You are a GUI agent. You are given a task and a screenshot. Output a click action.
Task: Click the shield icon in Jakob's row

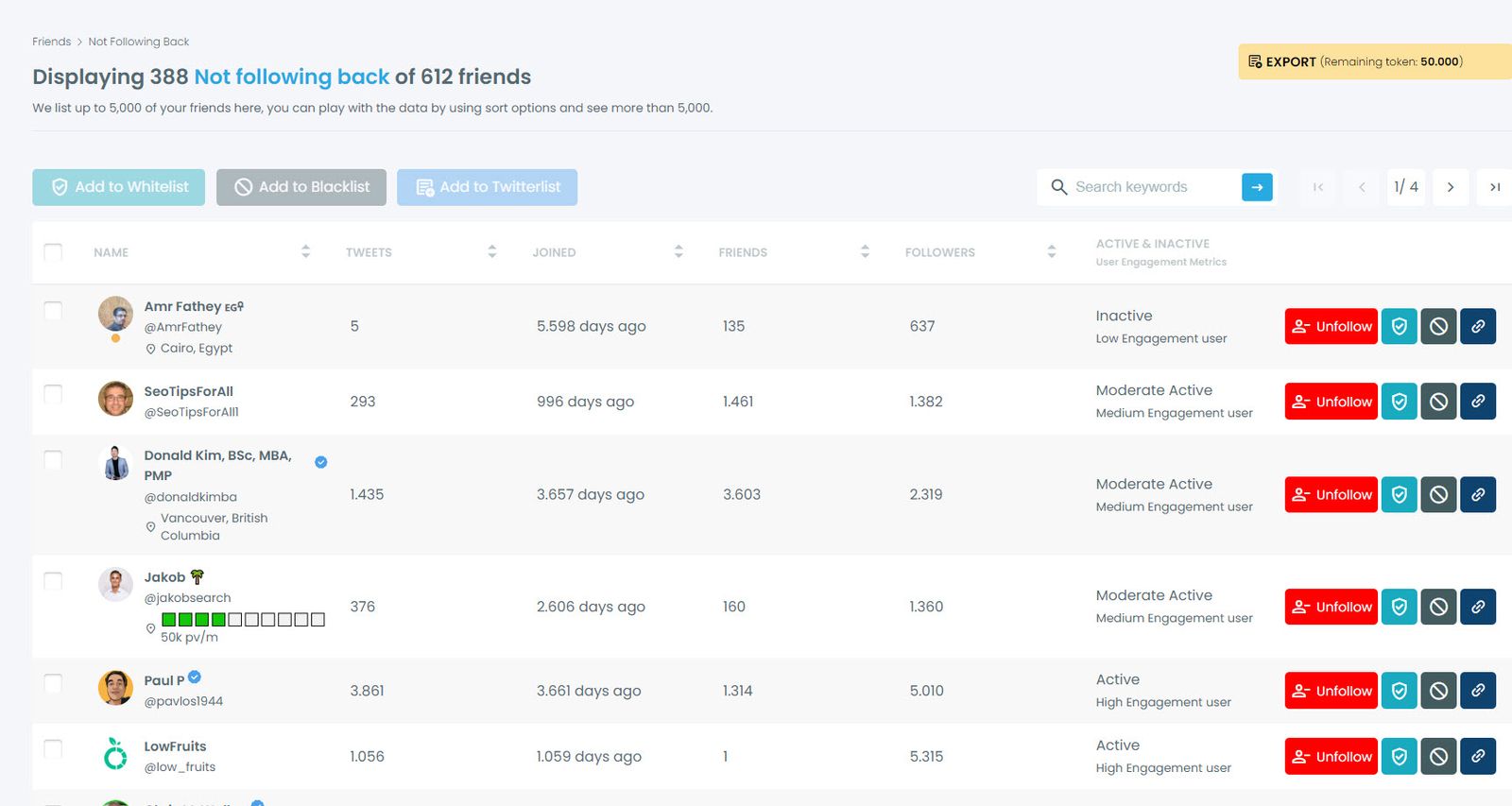point(1399,608)
